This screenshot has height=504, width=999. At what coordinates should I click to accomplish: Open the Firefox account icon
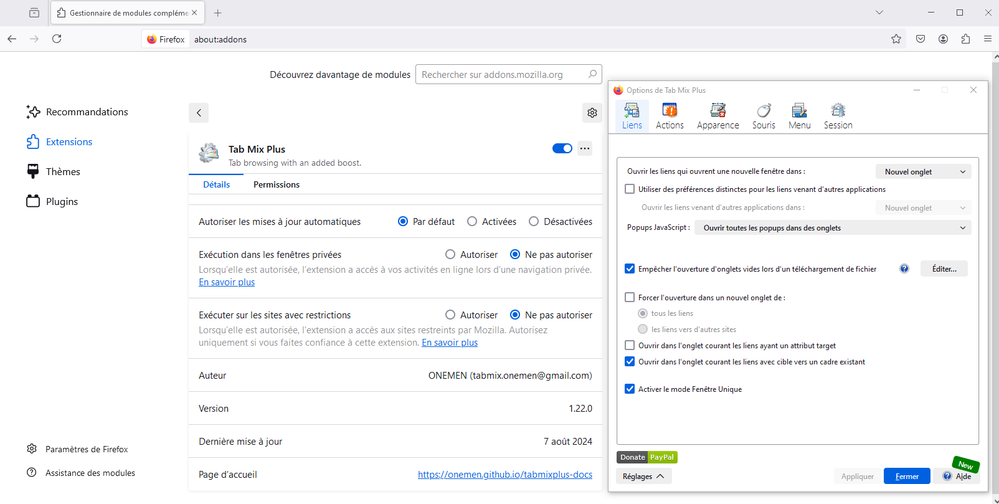pyautogui.click(x=943, y=39)
